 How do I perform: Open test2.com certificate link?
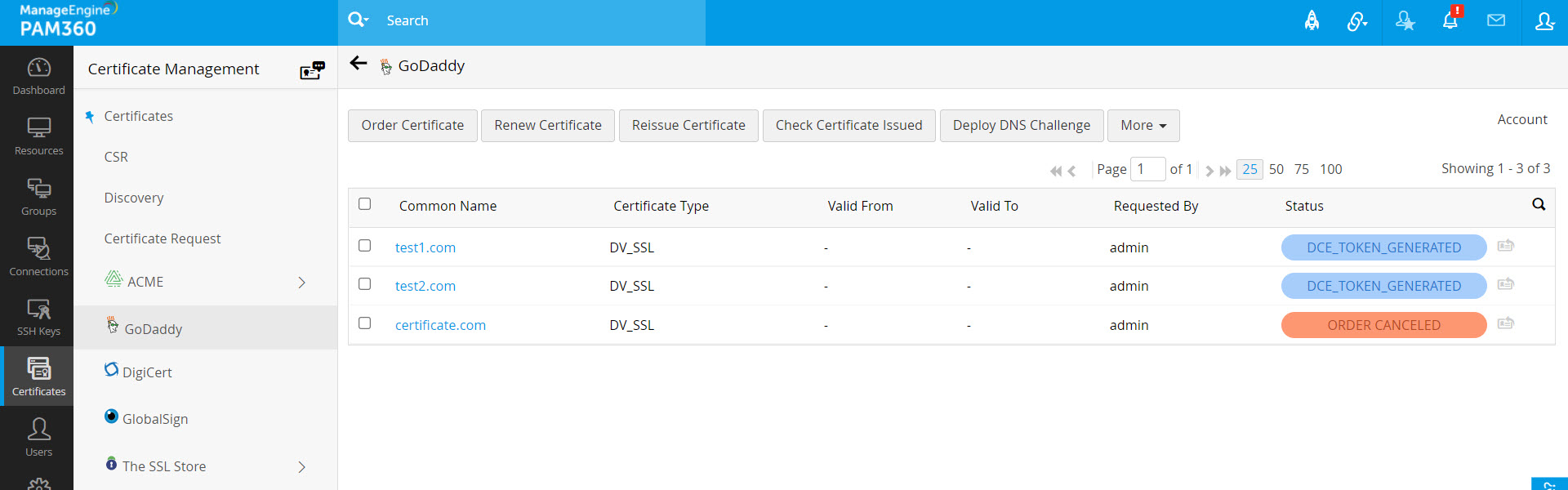tap(425, 286)
